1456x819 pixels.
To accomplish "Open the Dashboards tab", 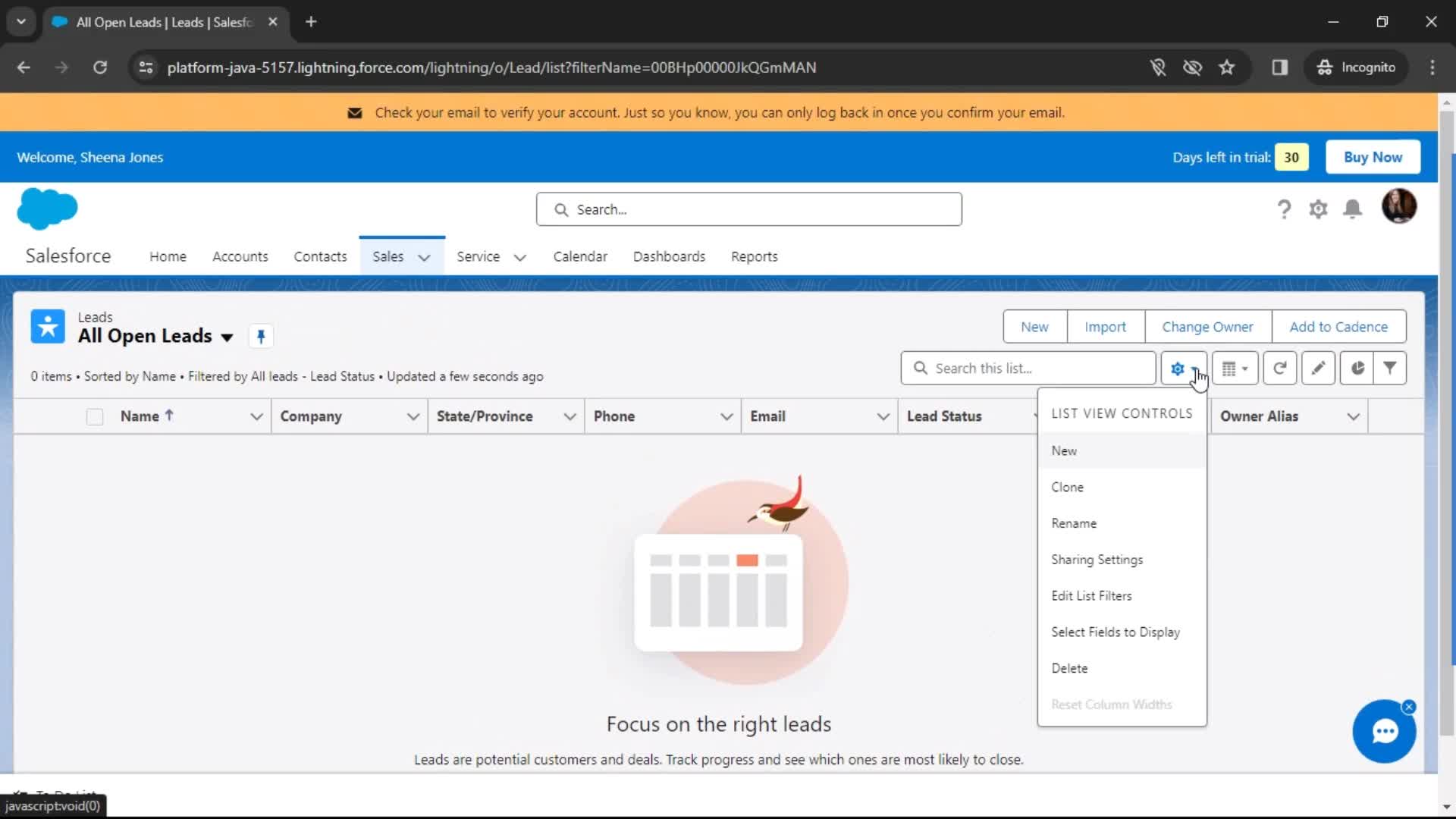I will click(669, 256).
